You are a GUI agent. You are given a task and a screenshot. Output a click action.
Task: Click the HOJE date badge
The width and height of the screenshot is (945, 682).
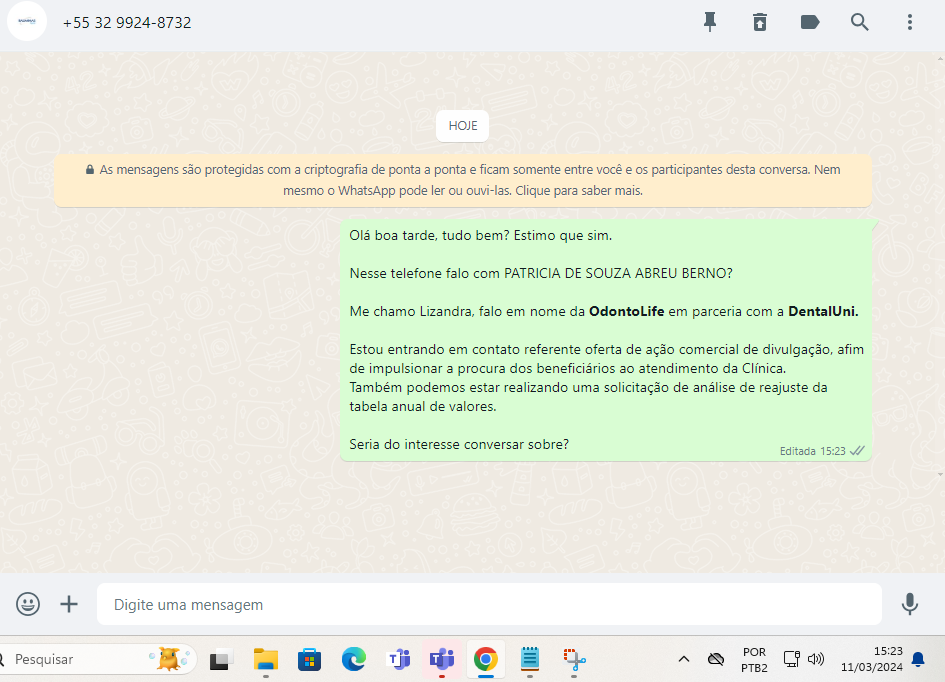[463, 126]
